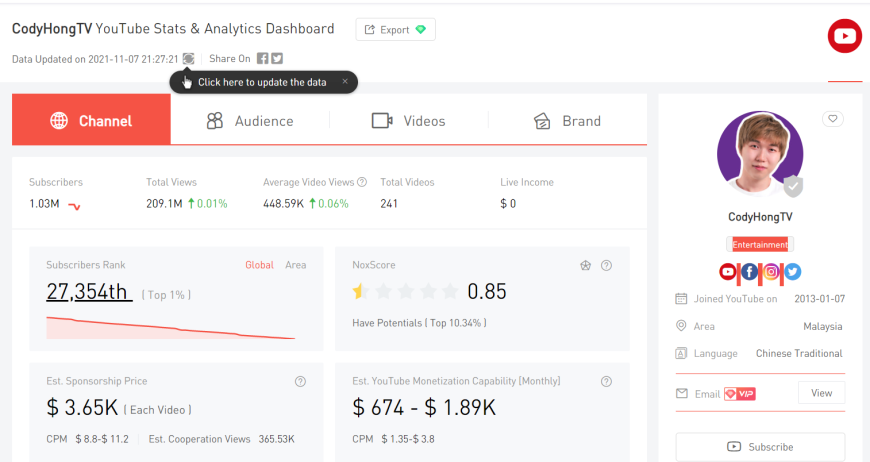Select Area subscribers rank
Image resolution: width=870 pixels, height=462 pixels.
(296, 265)
